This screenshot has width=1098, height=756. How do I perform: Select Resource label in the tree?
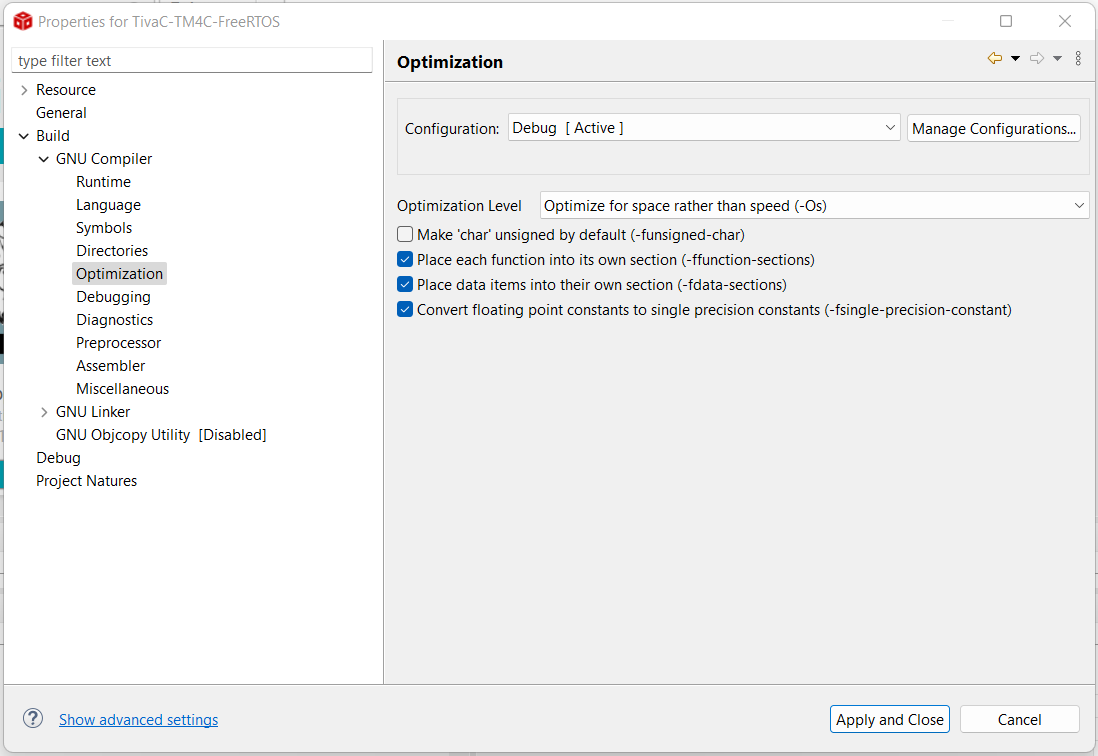(66, 90)
